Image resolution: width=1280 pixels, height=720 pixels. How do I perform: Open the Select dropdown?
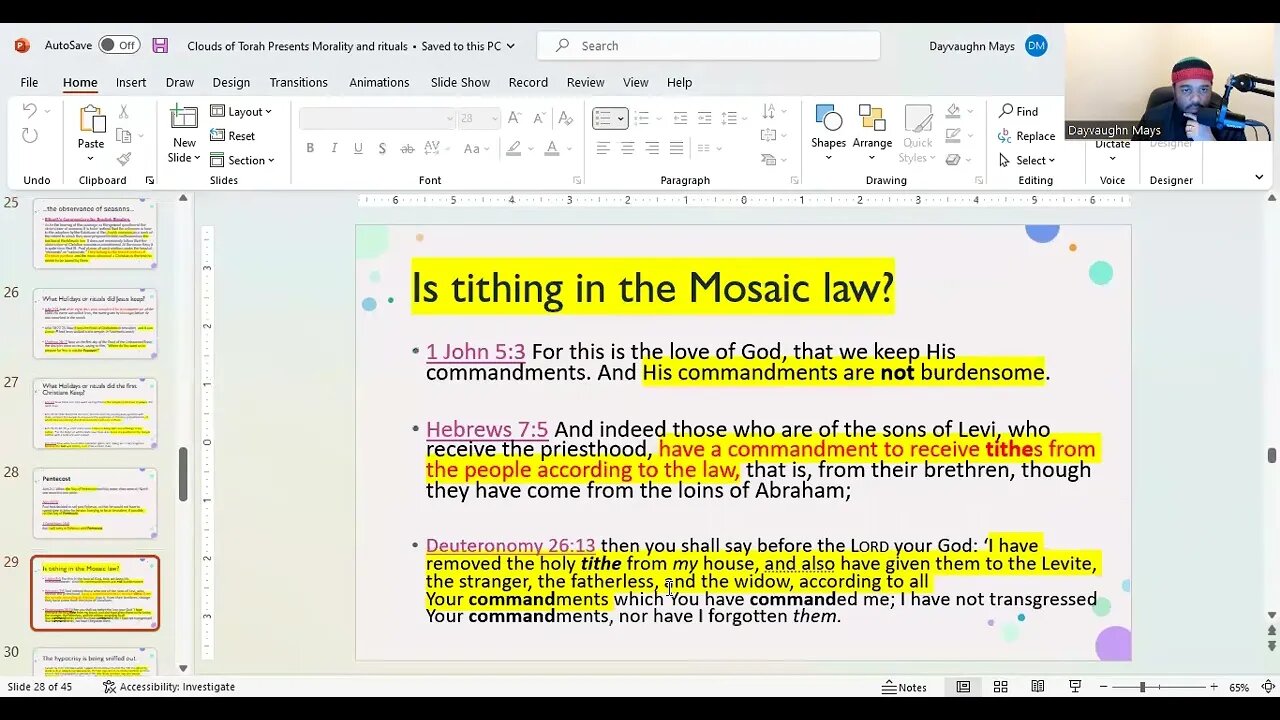[1027, 160]
